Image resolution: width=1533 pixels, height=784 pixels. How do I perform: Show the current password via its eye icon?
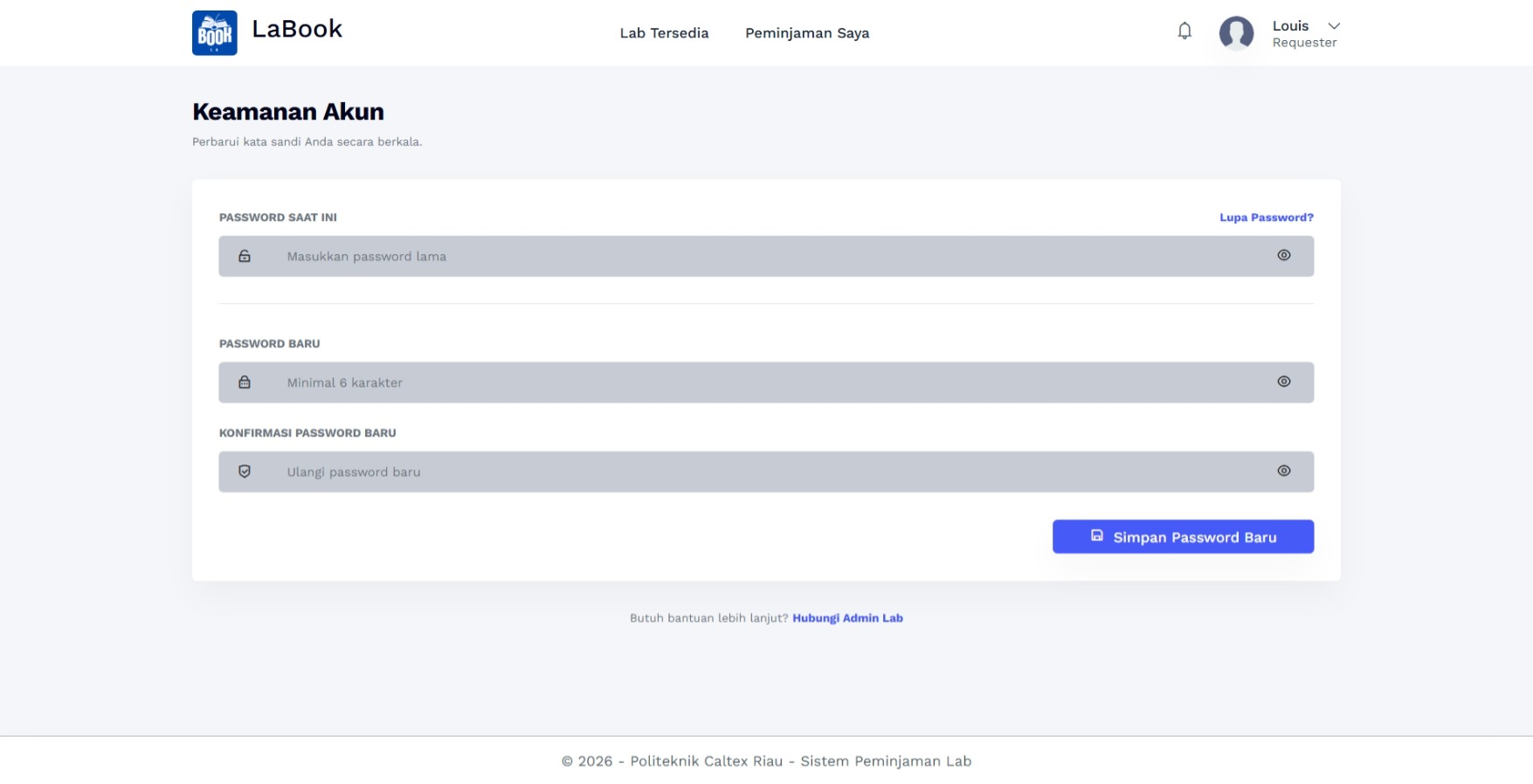click(1283, 255)
